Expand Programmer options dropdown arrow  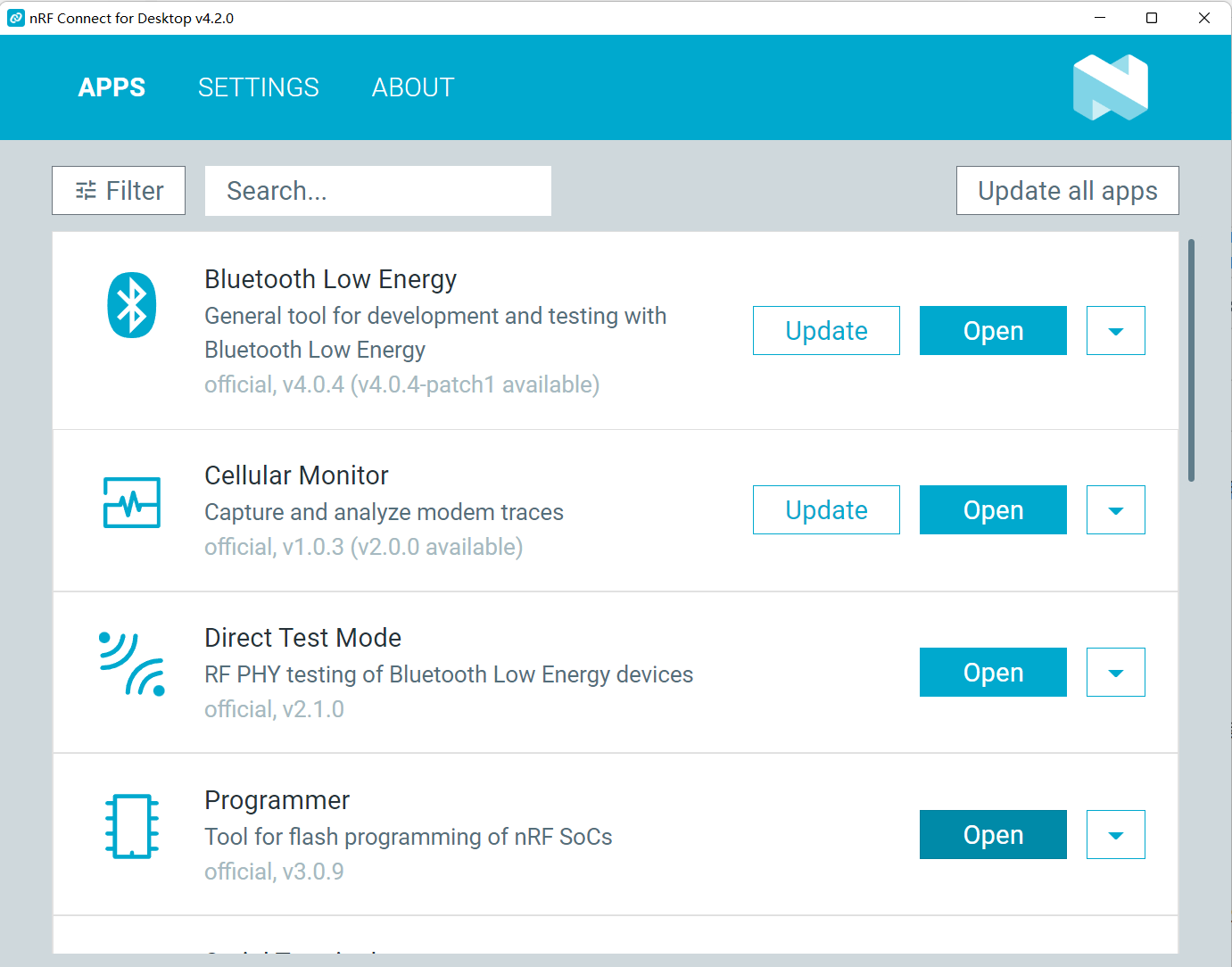(x=1116, y=835)
